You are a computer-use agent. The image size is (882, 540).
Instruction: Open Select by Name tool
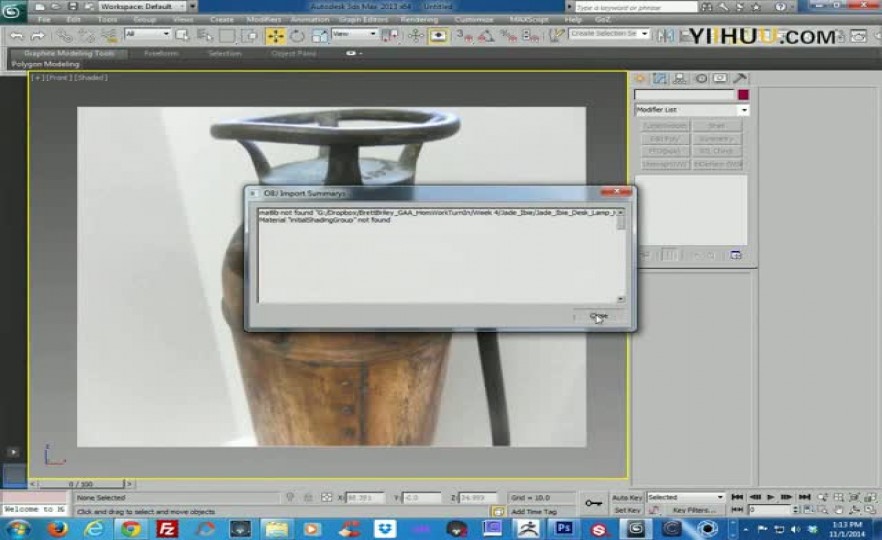pyautogui.click(x=205, y=36)
